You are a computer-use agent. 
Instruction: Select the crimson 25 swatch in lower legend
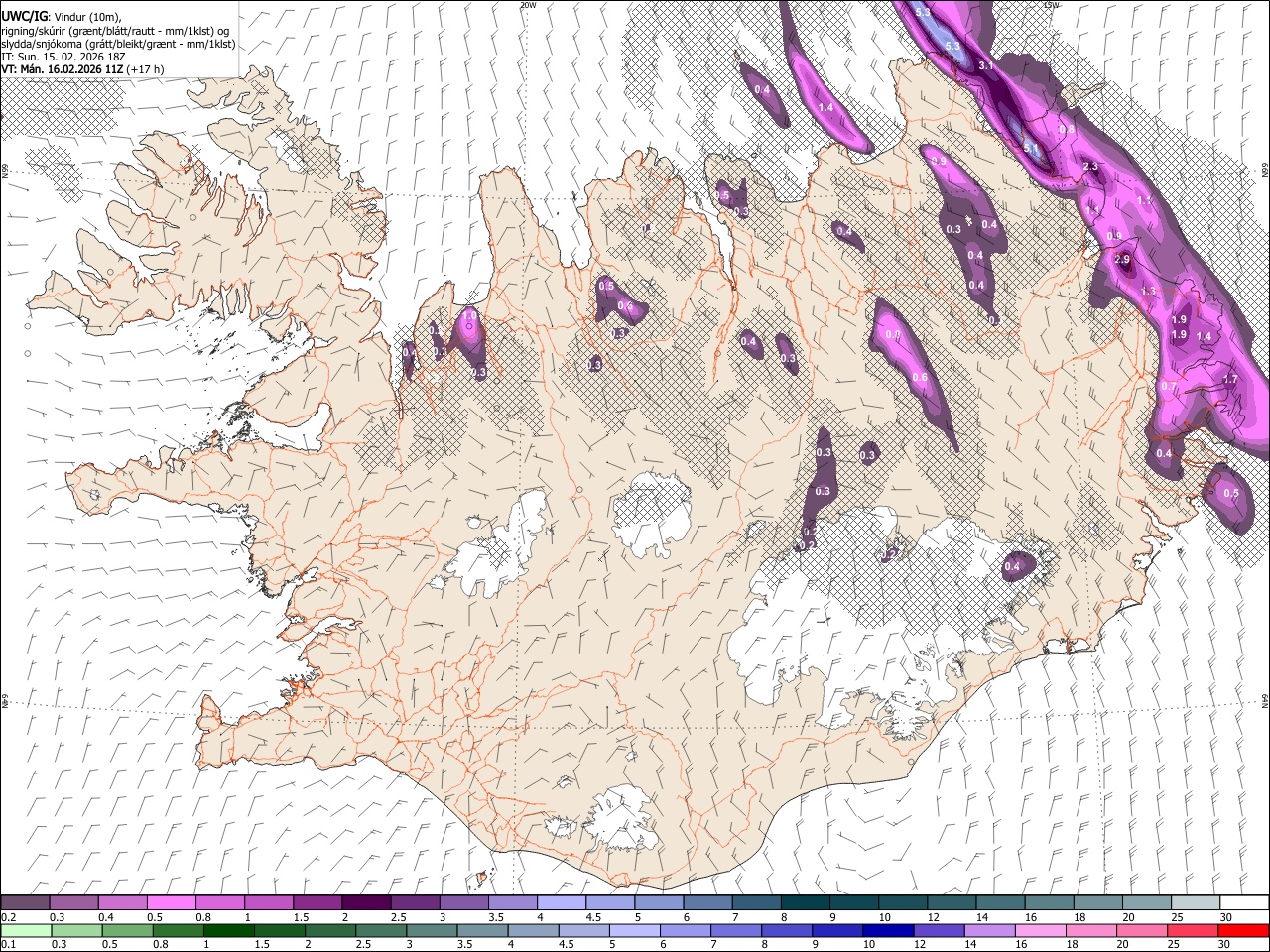point(1193,930)
